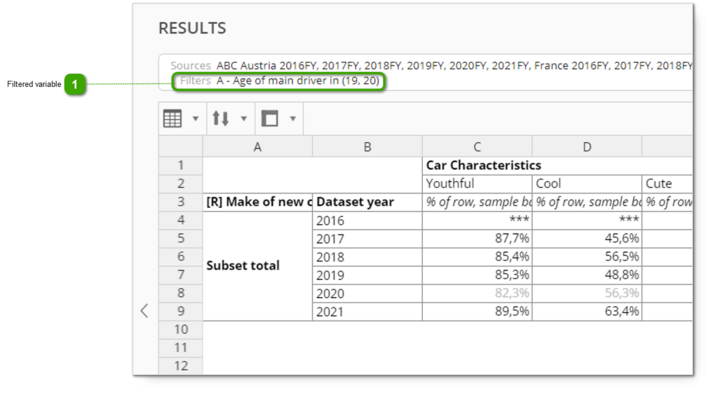Click the greyed 82,3% value

click(x=477, y=293)
